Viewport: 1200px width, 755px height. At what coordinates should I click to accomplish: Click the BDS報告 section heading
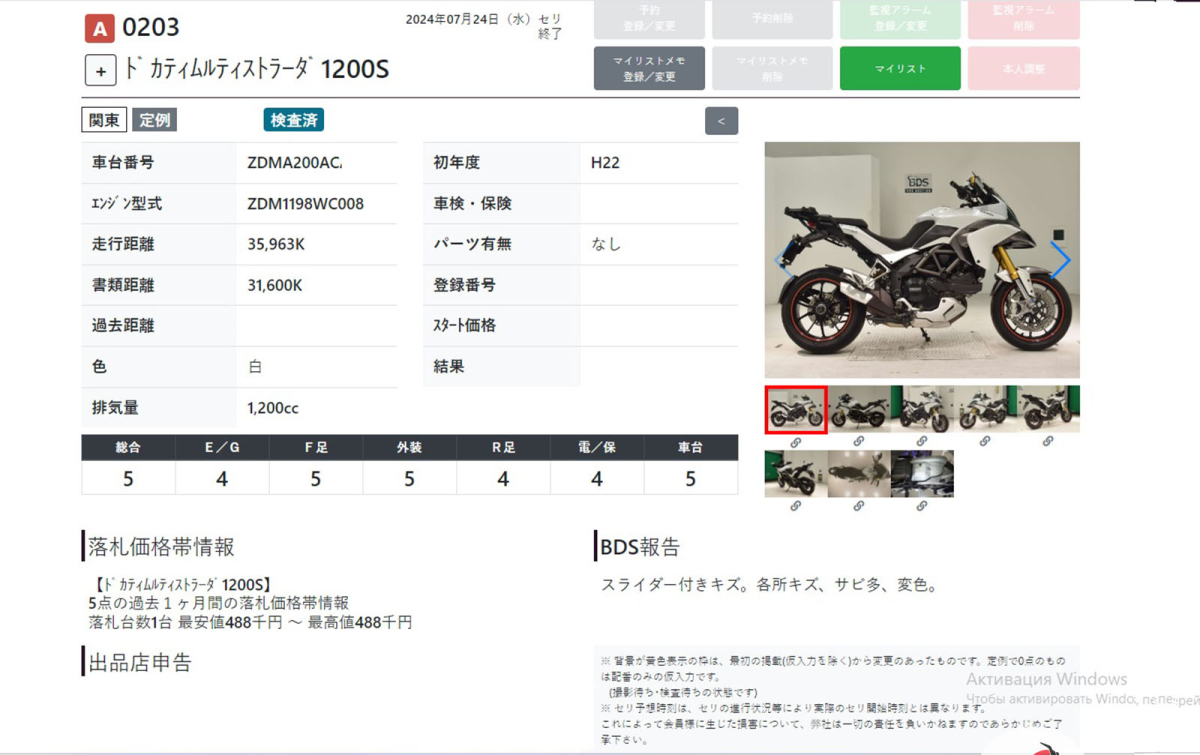[640, 547]
